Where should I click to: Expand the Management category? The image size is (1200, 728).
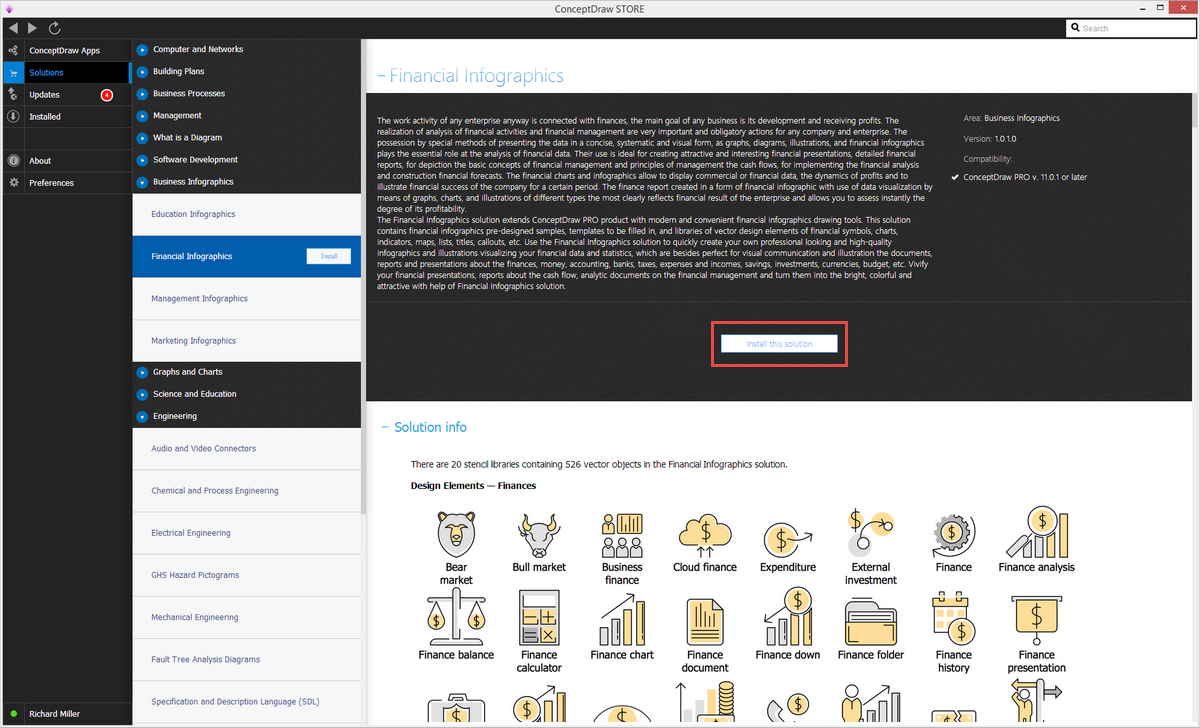click(143, 115)
